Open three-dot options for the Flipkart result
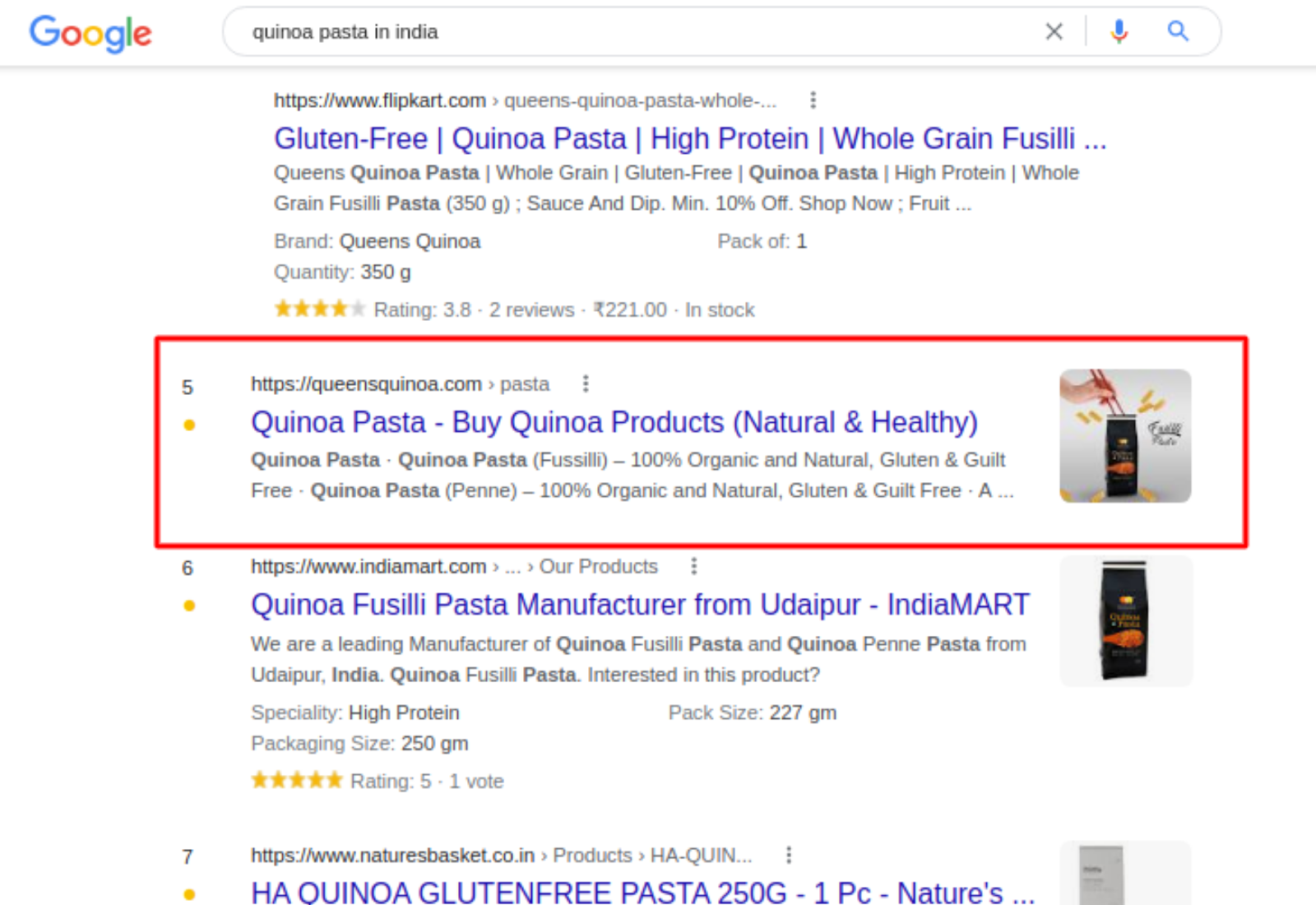 [813, 100]
